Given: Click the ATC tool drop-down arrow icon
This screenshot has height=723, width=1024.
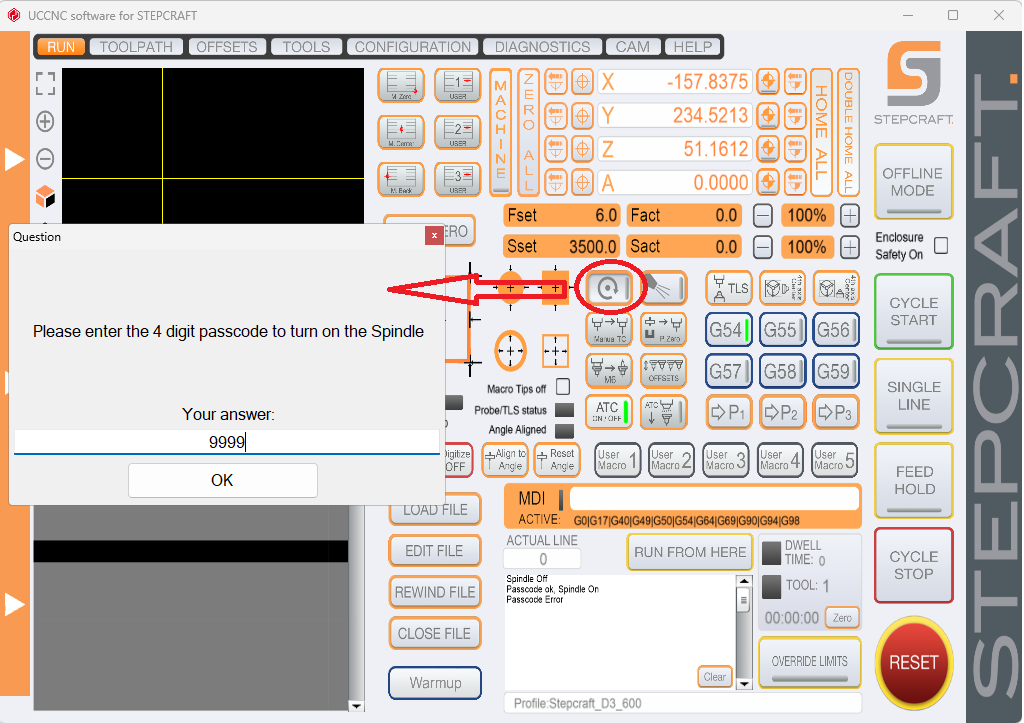Looking at the screenshot, I should point(664,412).
